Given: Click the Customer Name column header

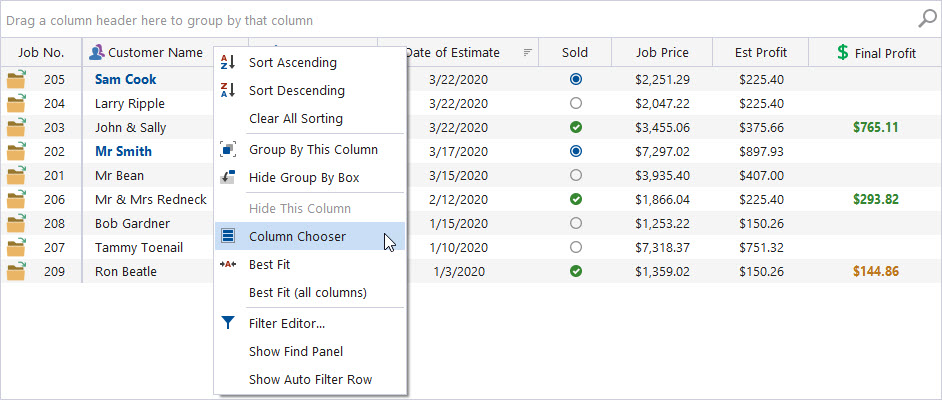Looking at the screenshot, I should pyautogui.click(x=148, y=52).
